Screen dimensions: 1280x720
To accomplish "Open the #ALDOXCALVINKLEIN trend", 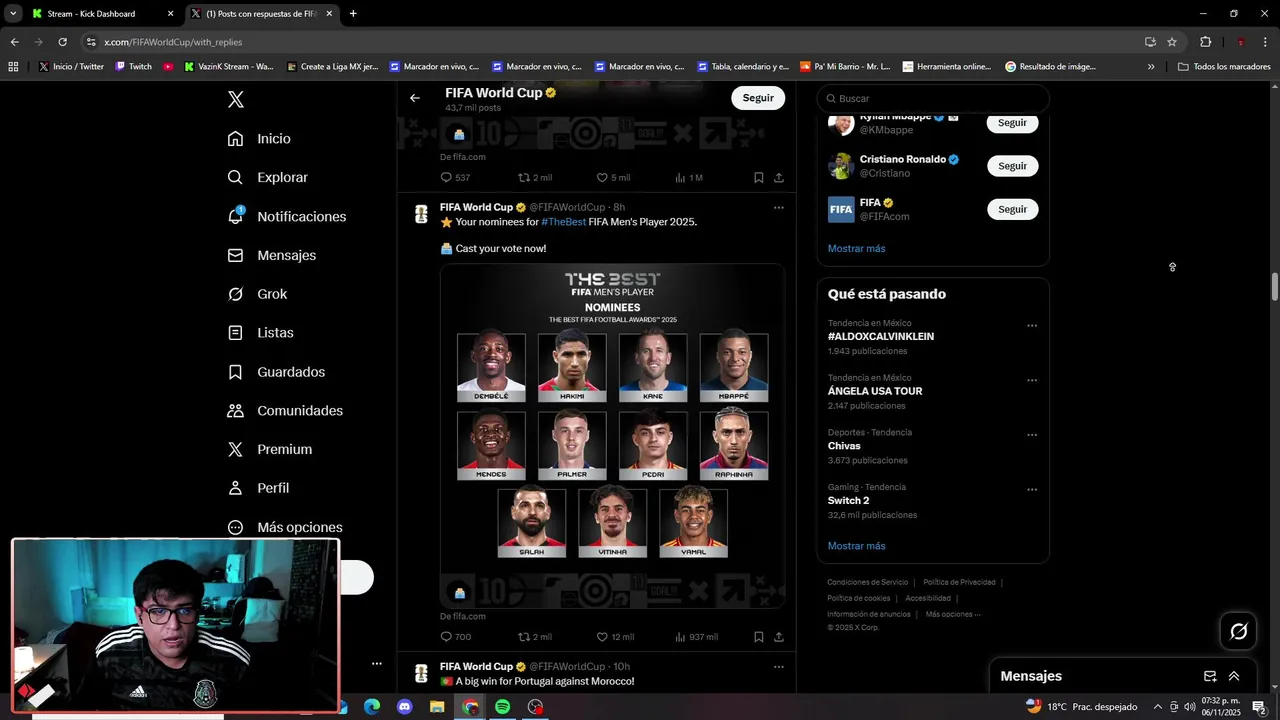I will click(x=881, y=337).
